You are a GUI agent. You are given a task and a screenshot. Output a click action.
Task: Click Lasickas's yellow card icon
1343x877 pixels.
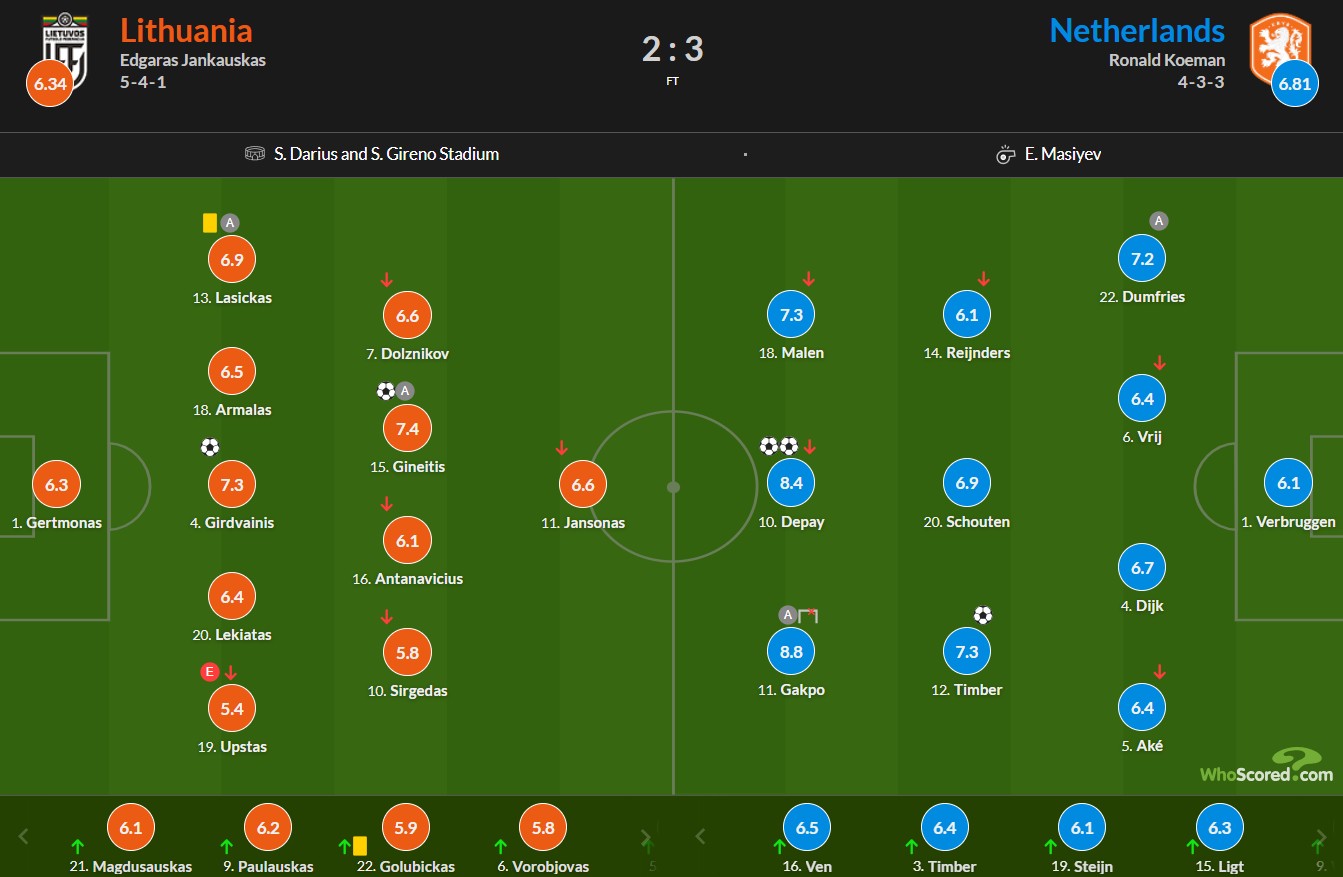[x=210, y=223]
